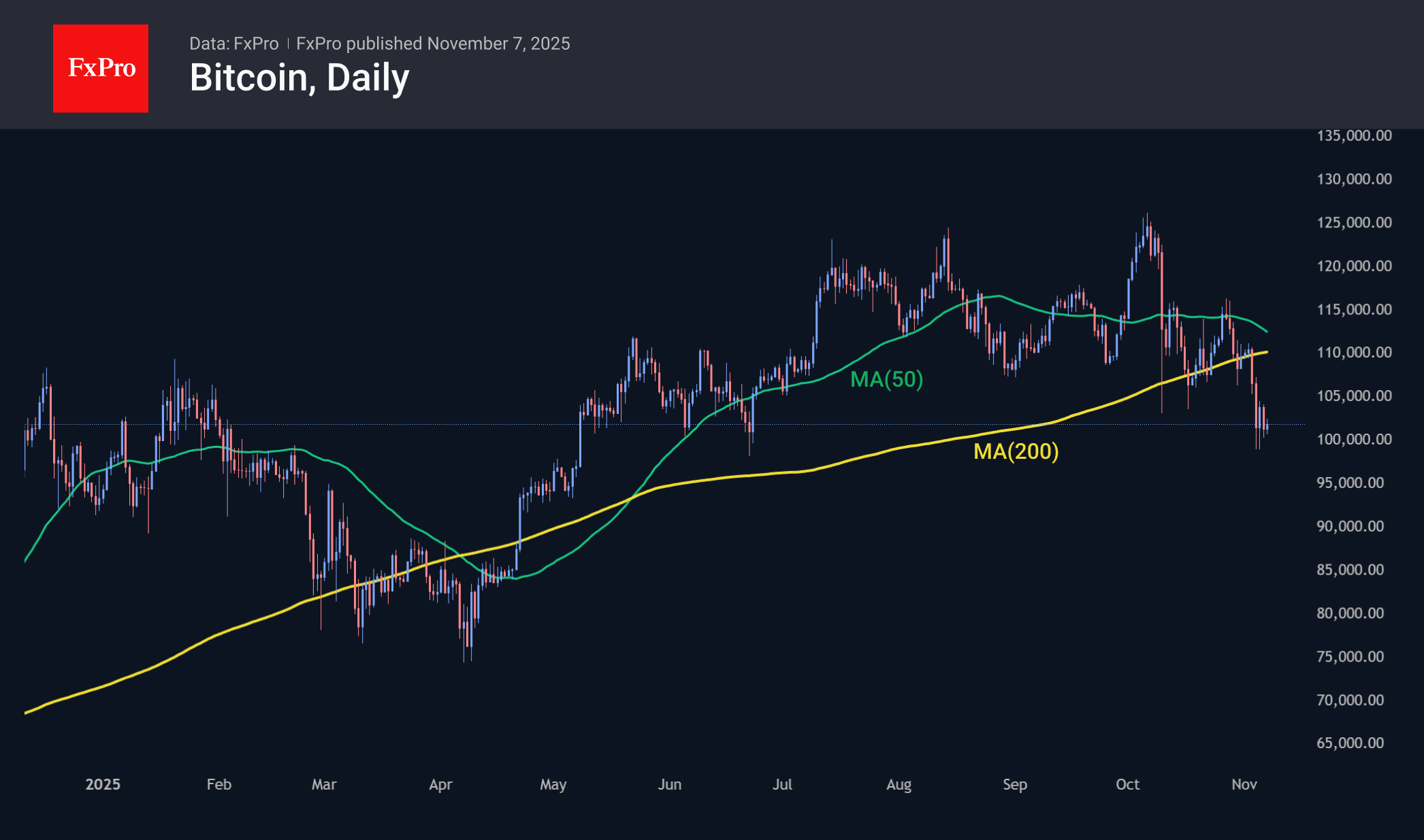Select the green MA(50) label
Screen dimensions: 1424x840
886,379
